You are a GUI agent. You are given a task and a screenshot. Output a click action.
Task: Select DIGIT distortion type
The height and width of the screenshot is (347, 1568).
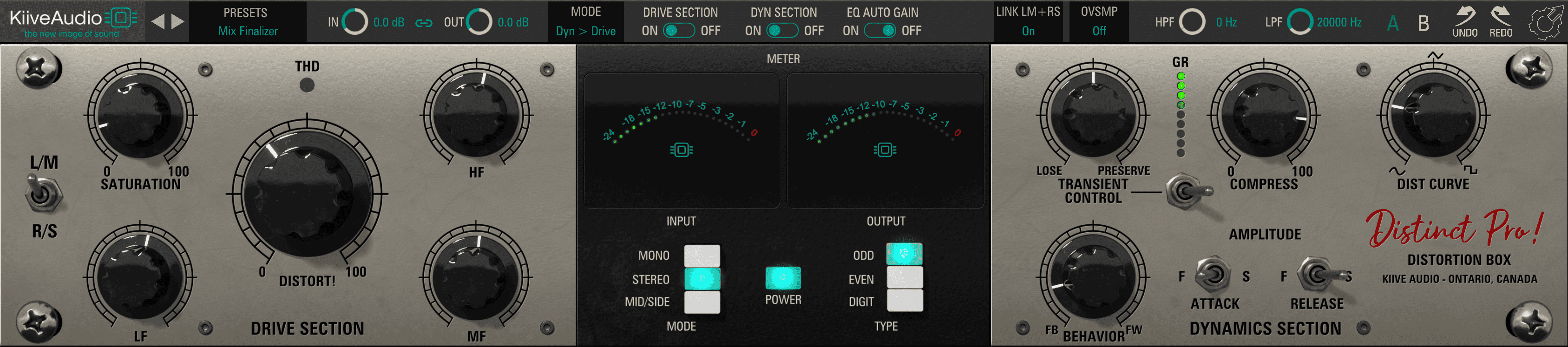coord(905,301)
